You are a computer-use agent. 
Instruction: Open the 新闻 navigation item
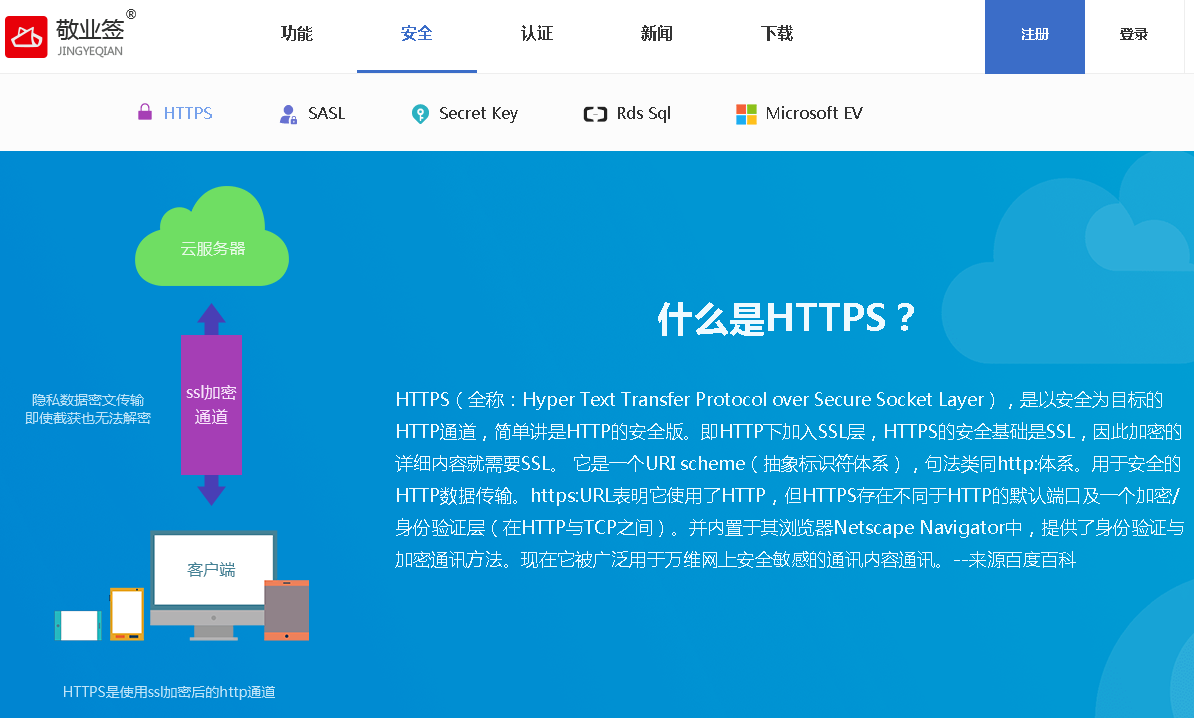point(656,34)
